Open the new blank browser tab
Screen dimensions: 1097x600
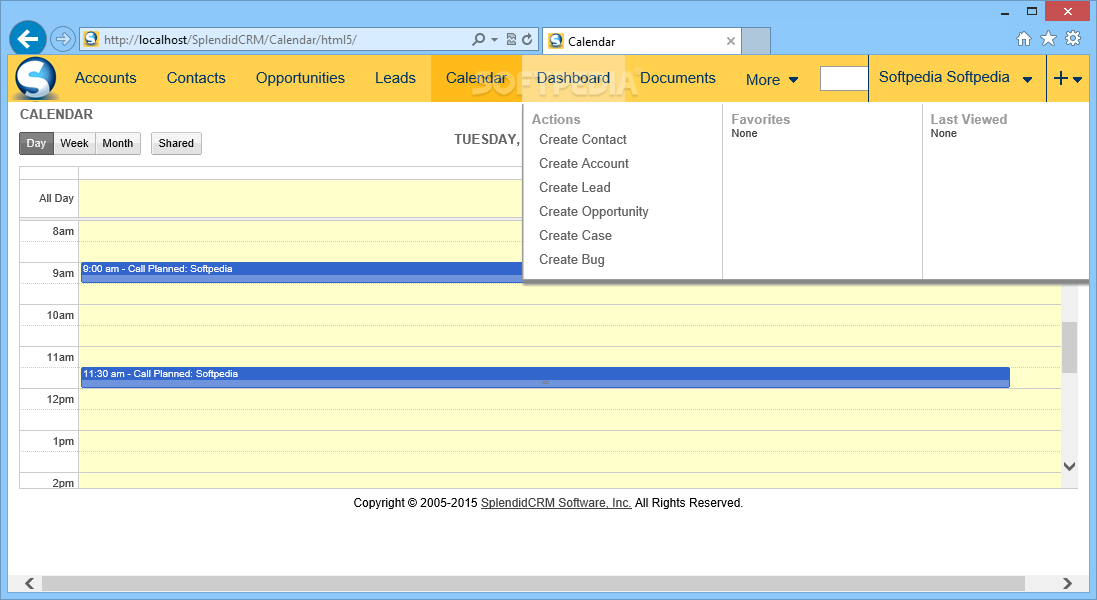click(756, 41)
